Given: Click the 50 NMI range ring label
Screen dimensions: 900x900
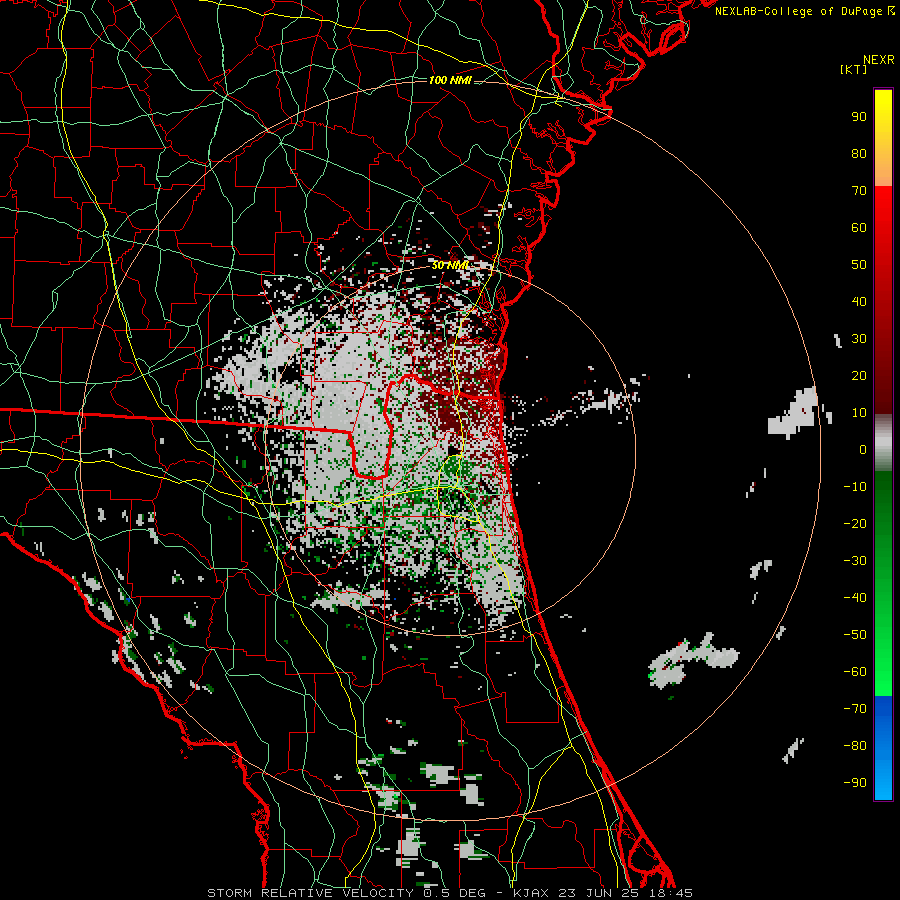Looking at the screenshot, I should tap(450, 265).
